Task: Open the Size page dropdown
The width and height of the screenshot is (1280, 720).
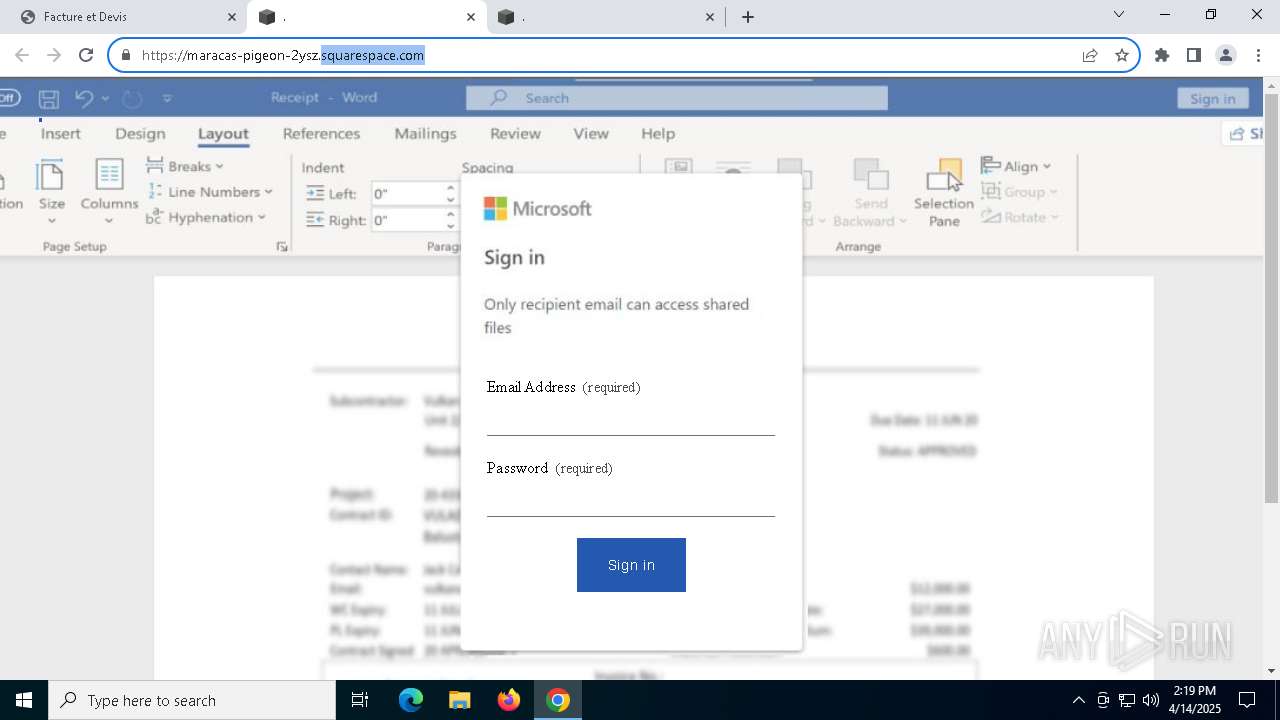Action: [51, 192]
